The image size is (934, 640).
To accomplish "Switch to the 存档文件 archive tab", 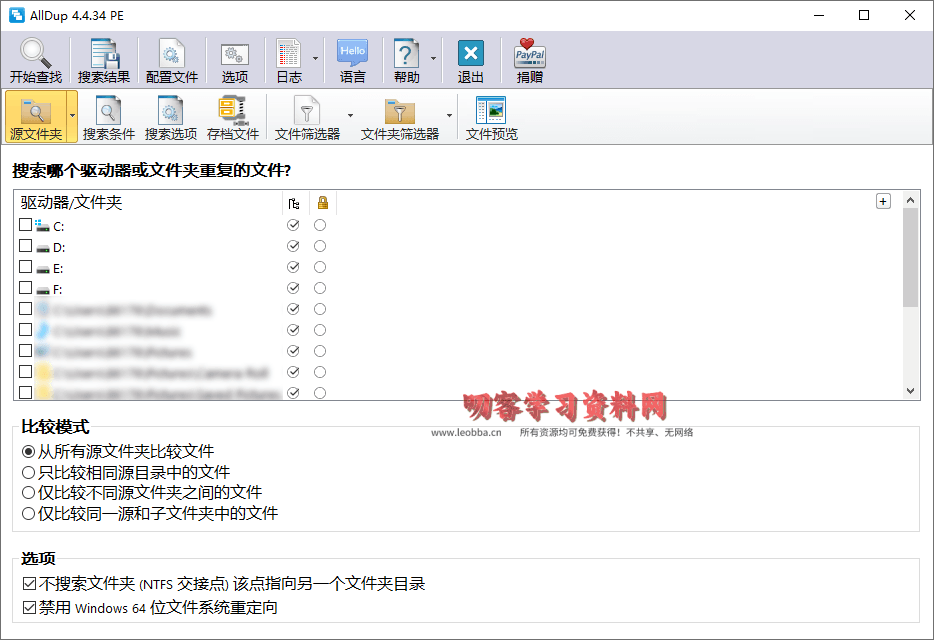I will (x=233, y=117).
